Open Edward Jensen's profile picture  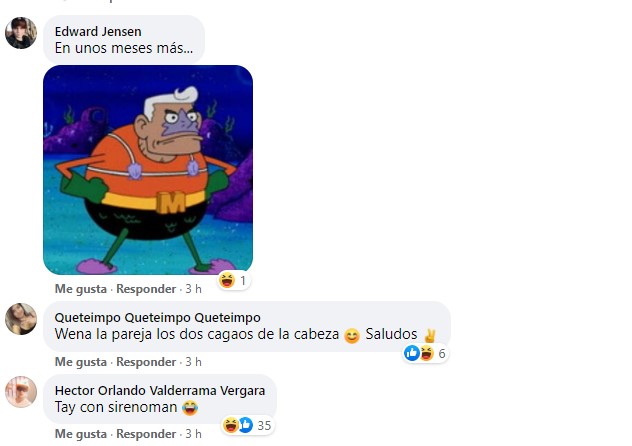click(21, 33)
